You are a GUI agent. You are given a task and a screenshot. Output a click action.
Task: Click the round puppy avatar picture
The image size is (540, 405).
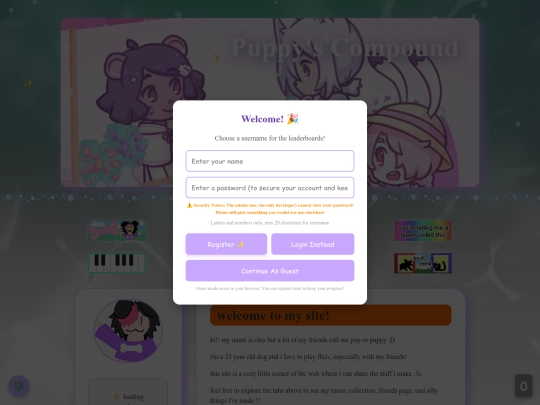click(x=128, y=331)
